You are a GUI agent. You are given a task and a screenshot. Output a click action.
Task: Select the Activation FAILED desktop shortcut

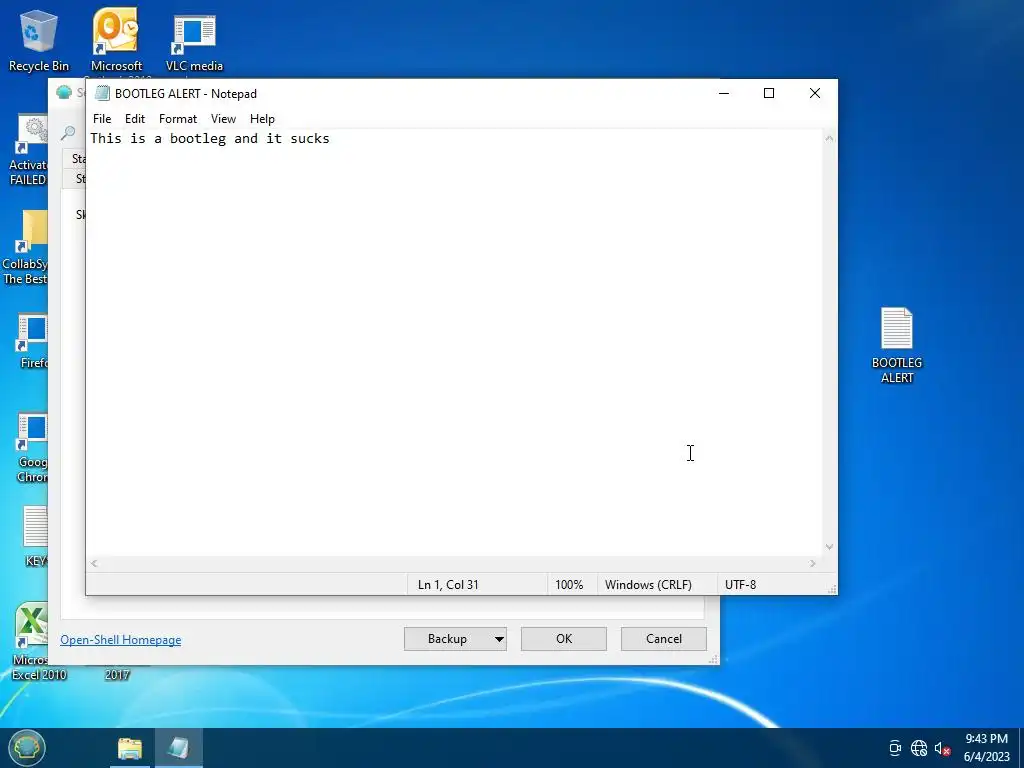[27, 150]
